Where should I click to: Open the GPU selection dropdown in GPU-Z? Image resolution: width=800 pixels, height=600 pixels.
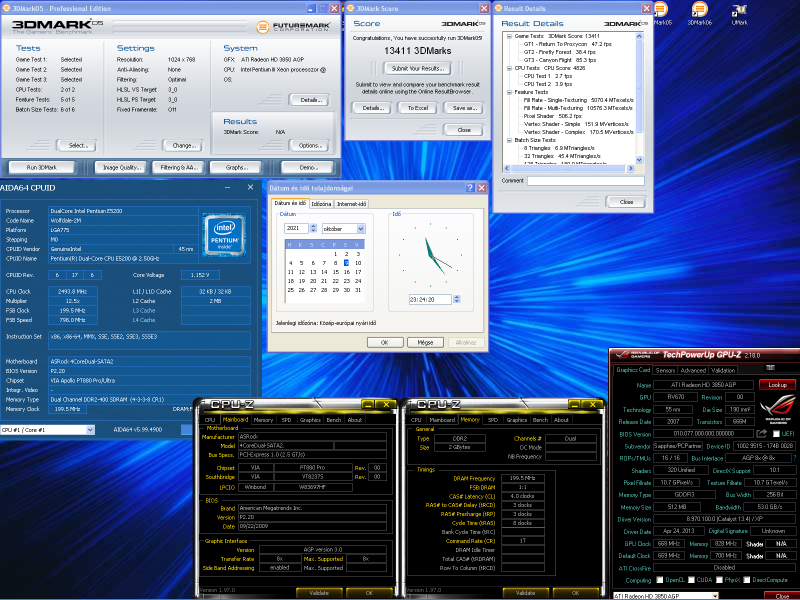[x=715, y=596]
